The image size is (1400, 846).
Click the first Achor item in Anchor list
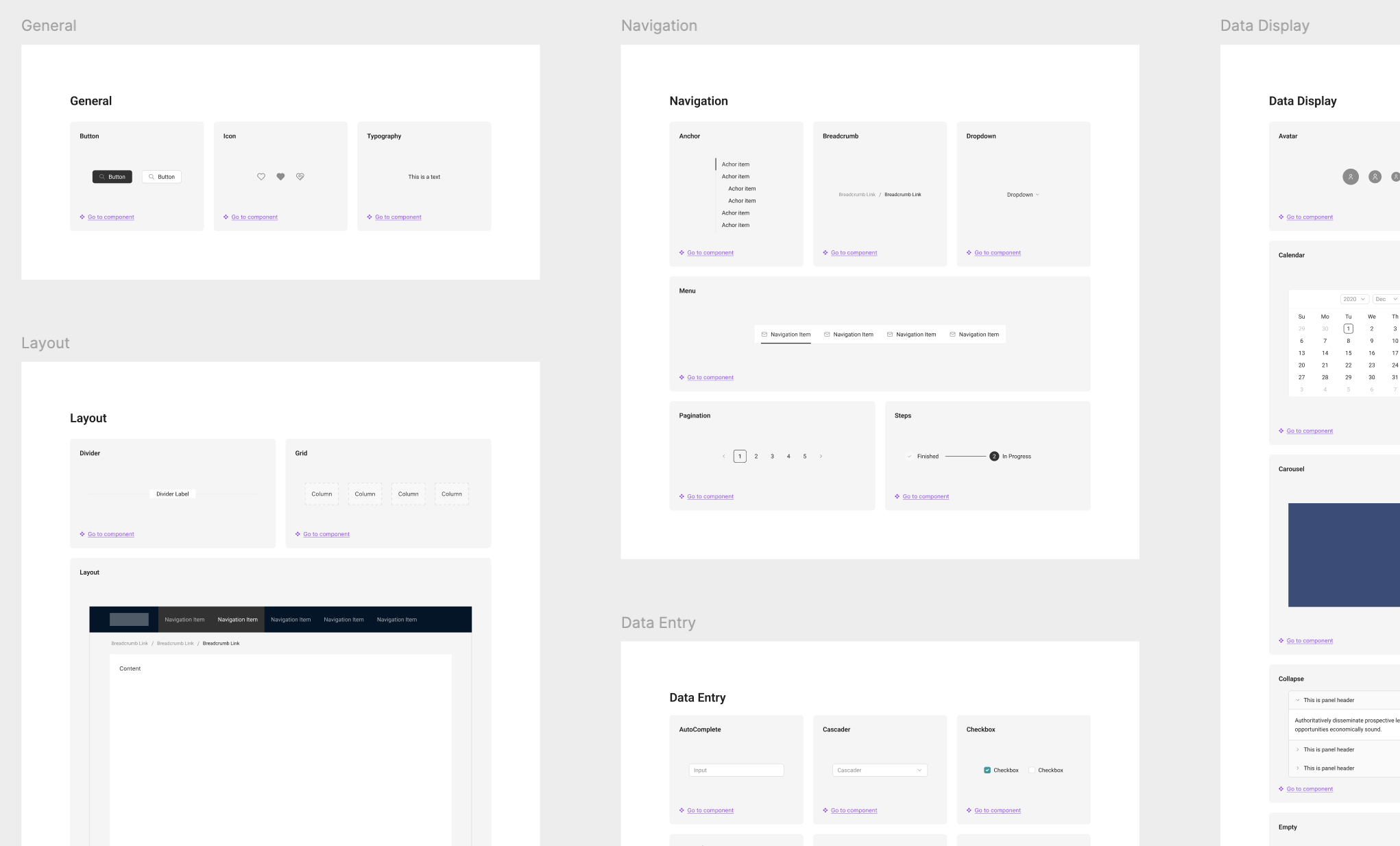[735, 165]
